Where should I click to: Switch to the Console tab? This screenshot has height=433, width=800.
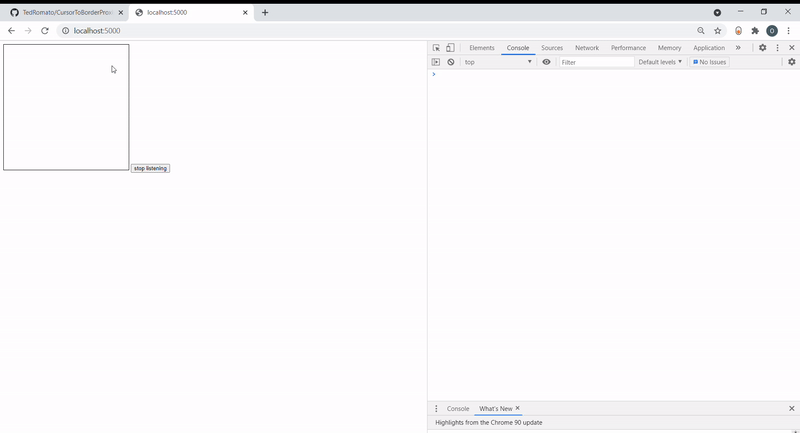[518, 48]
